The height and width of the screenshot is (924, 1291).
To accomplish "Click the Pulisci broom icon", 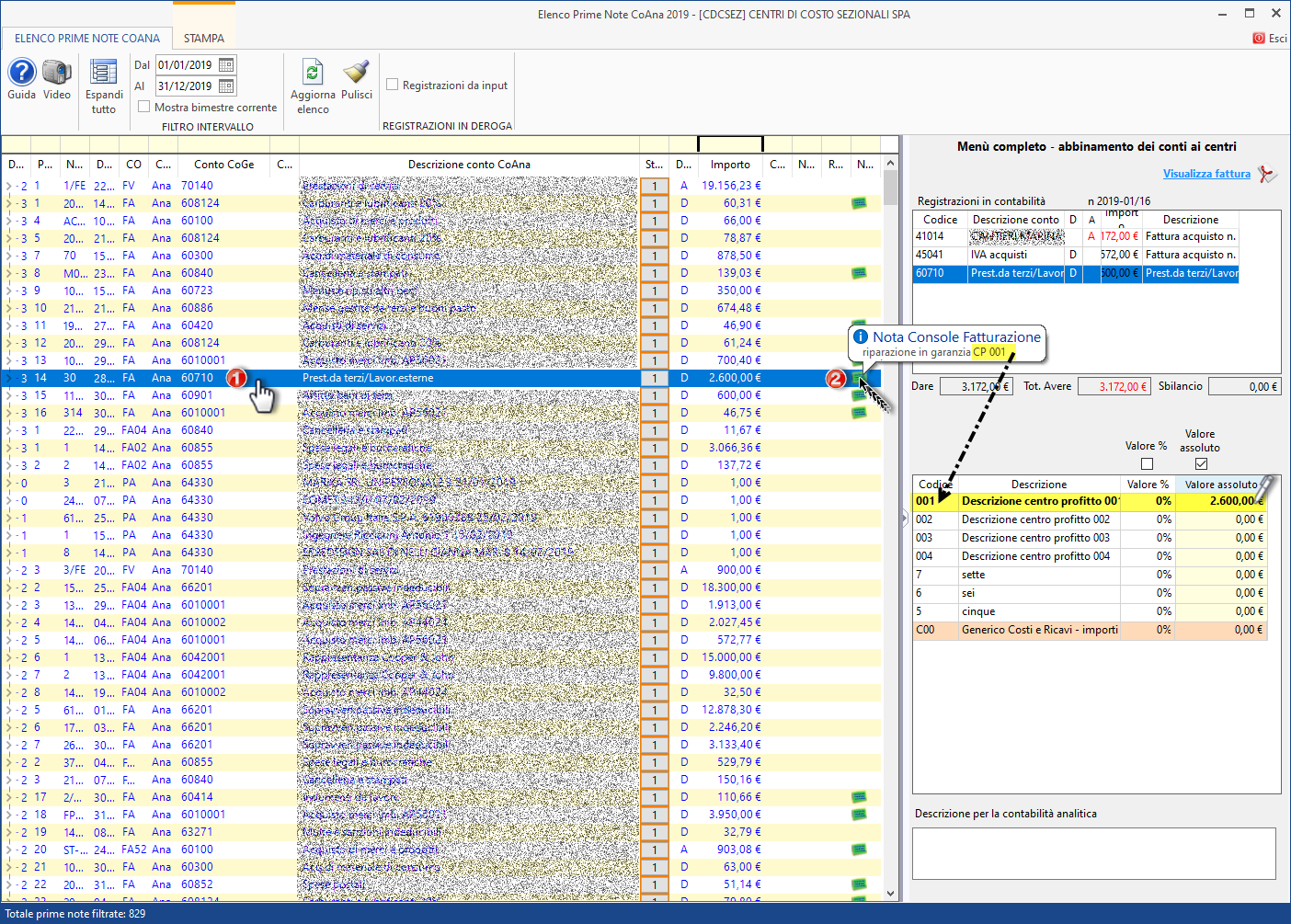I will [x=357, y=72].
